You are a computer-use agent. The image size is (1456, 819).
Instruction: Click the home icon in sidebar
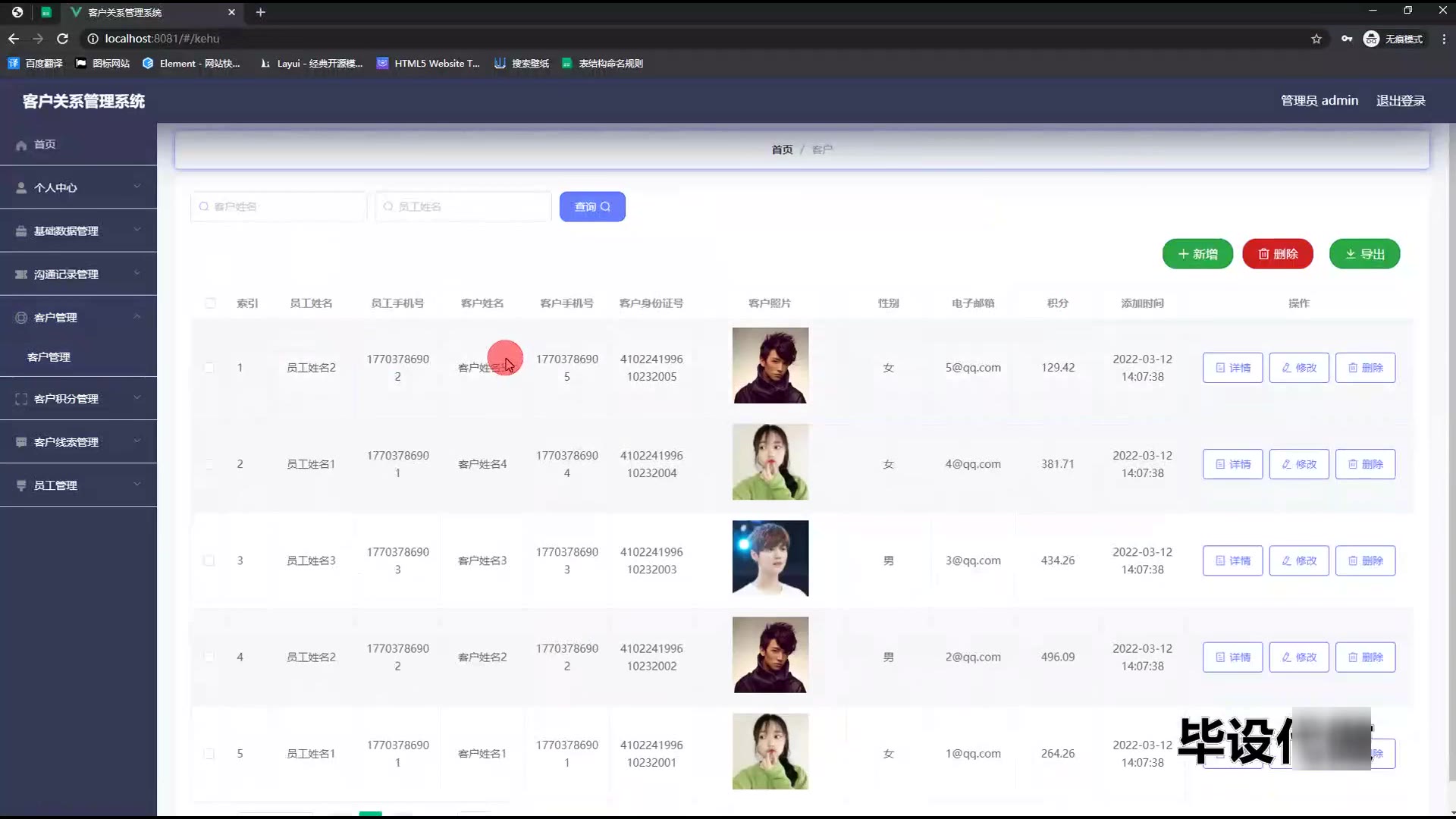[21, 145]
